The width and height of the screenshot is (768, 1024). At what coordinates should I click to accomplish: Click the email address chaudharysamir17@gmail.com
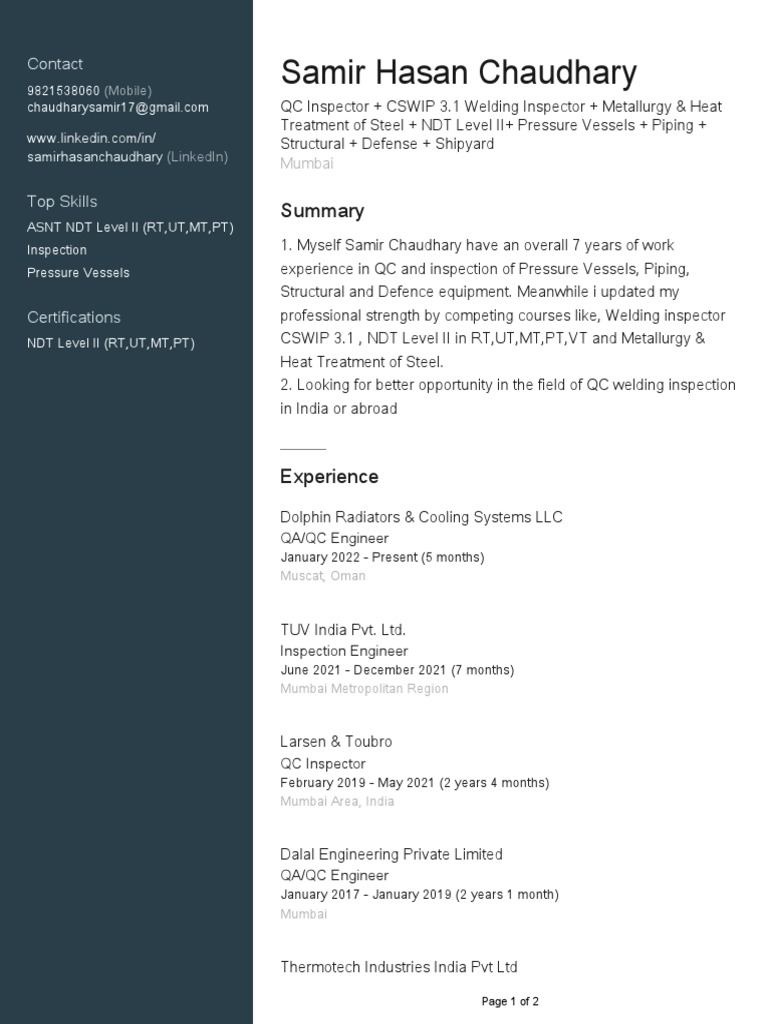point(117,108)
